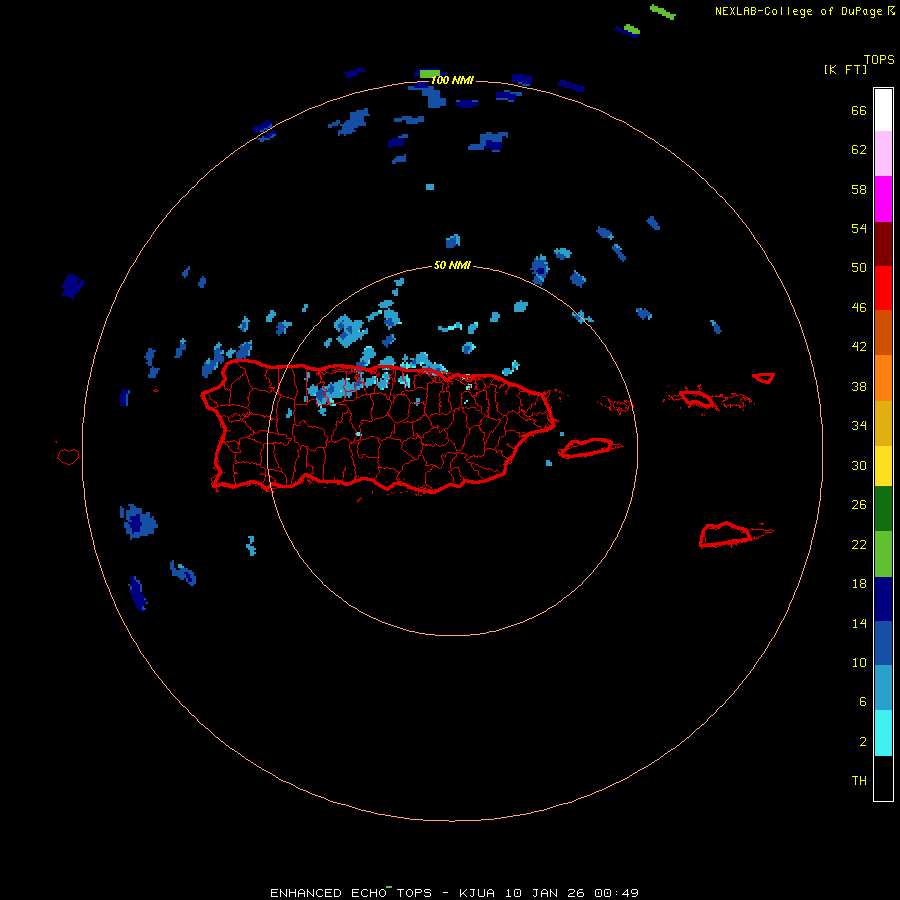This screenshot has width=900, height=900.
Task: Click the light orange legend swatch
Action: point(883,378)
